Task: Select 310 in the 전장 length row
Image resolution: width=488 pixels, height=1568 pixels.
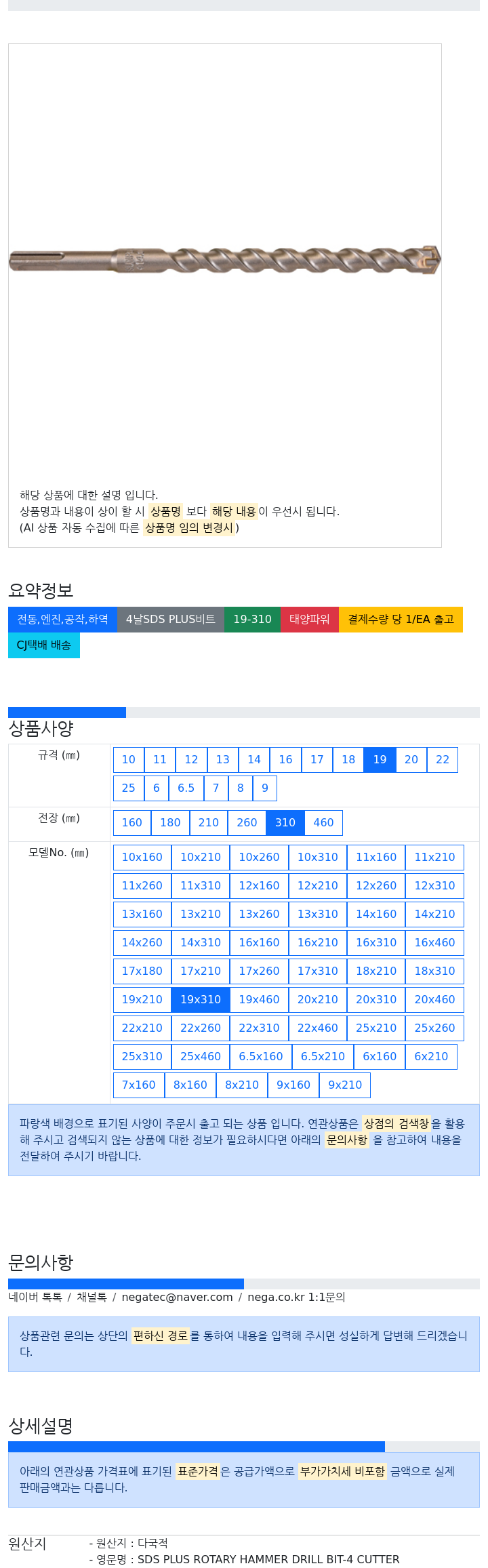Action: tap(285, 822)
